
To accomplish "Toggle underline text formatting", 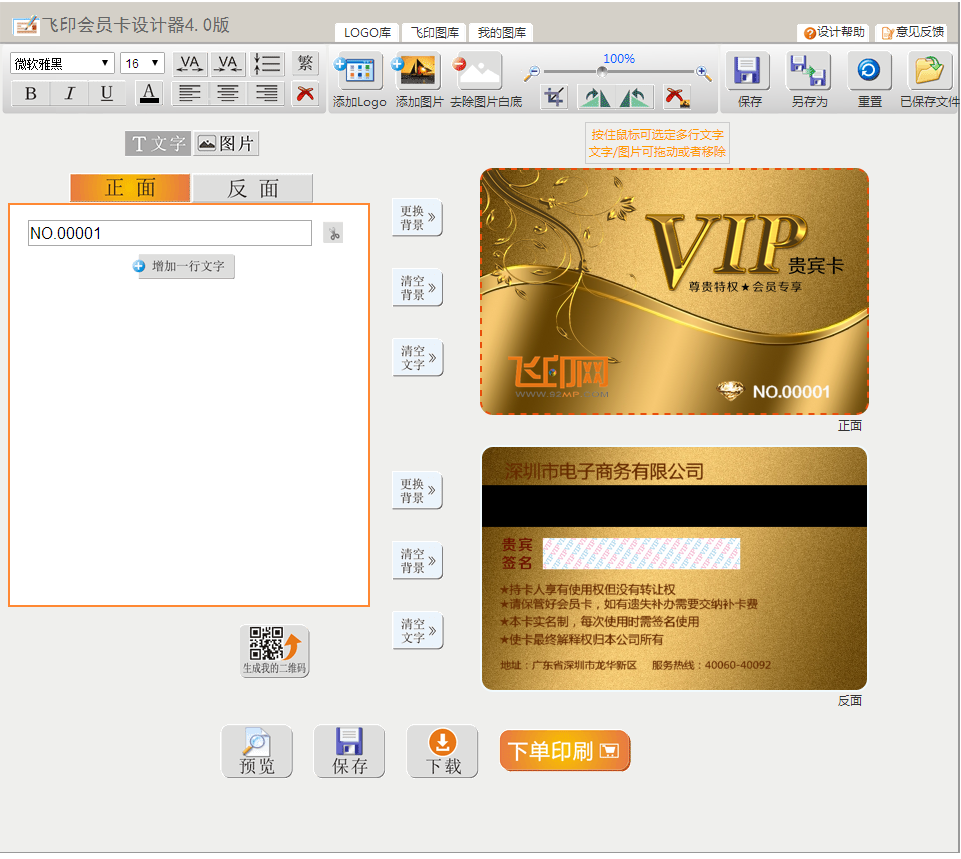I will 107,94.
